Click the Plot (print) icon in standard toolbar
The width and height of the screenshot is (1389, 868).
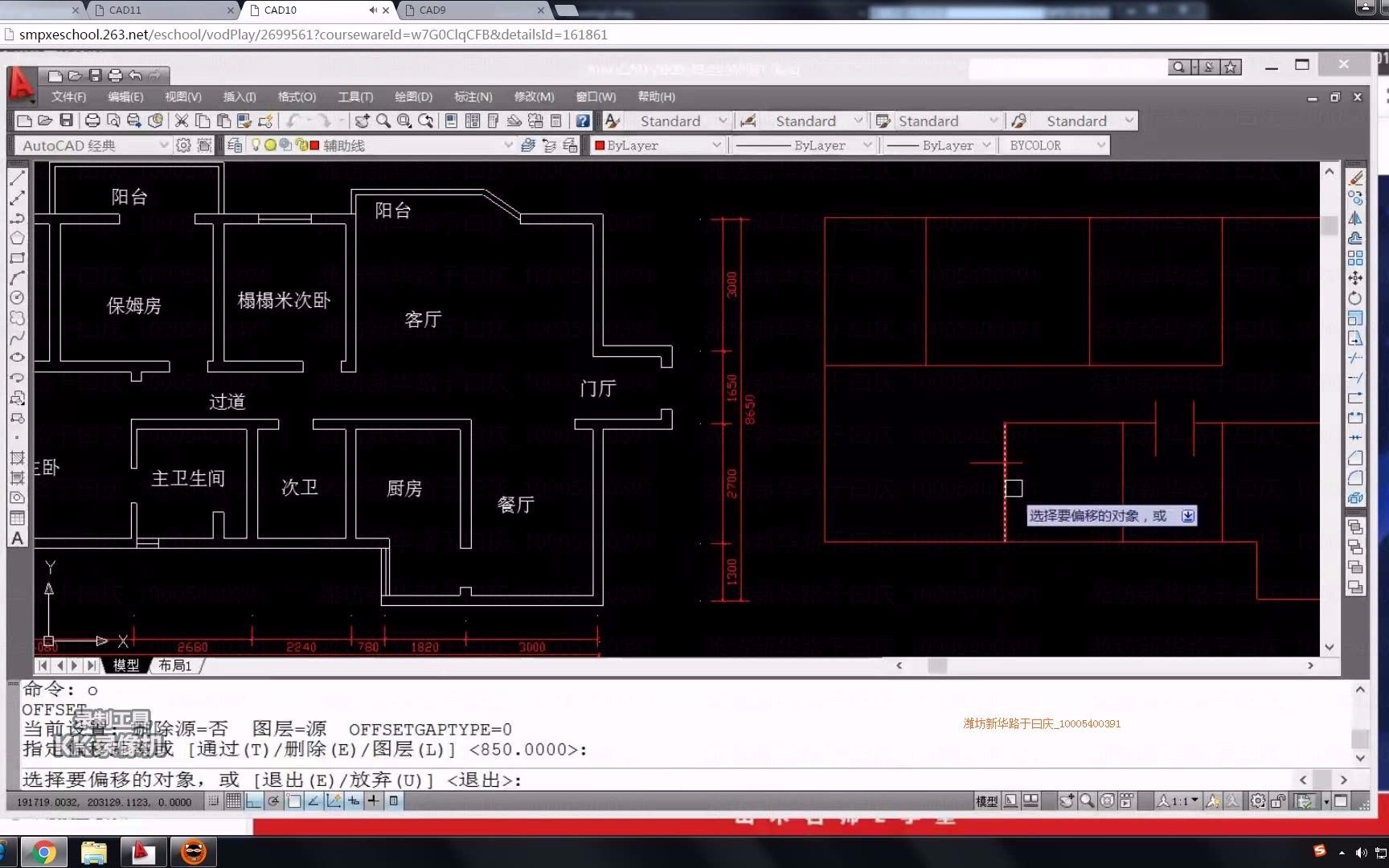92,121
